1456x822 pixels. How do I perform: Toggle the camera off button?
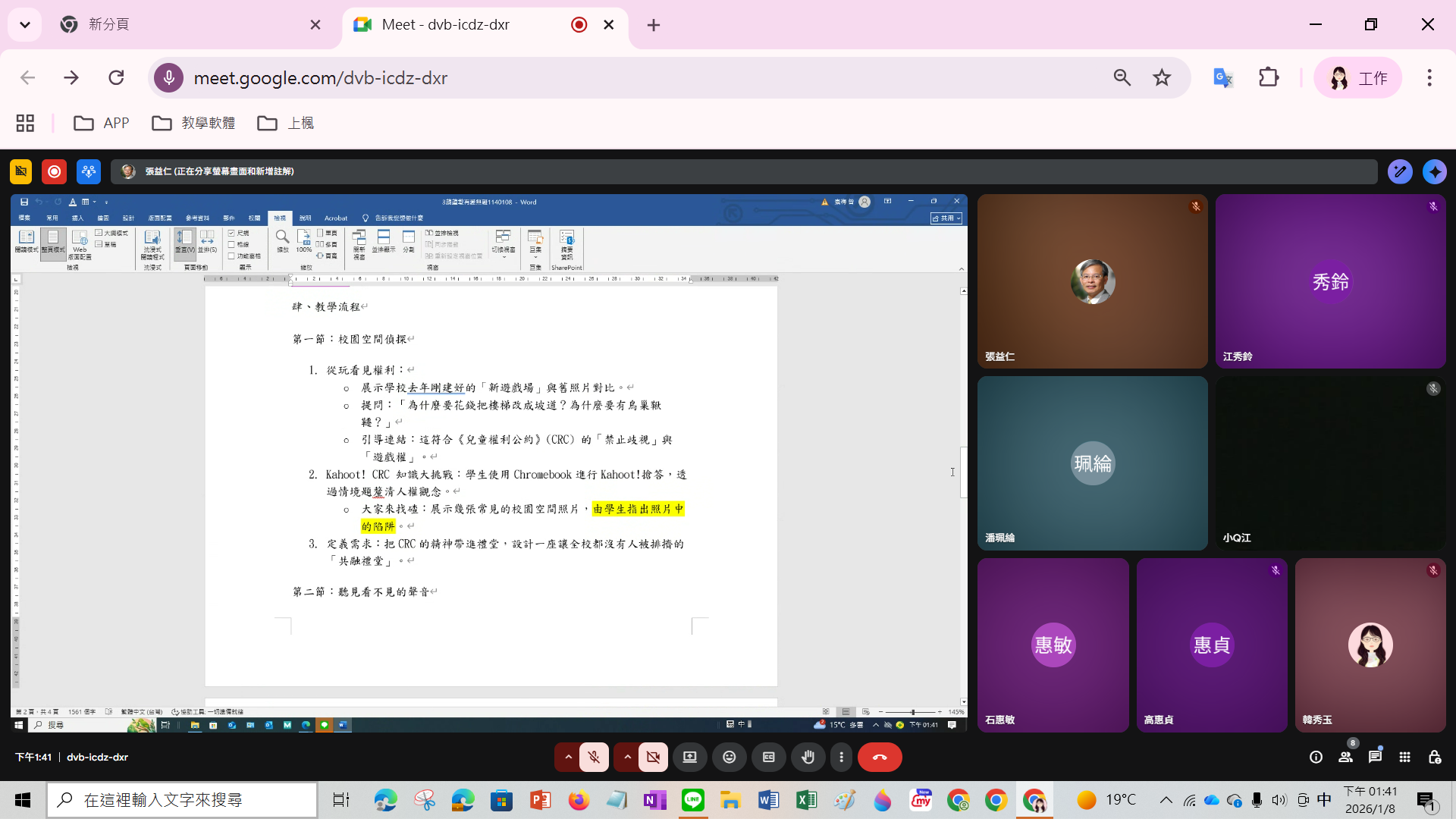click(653, 758)
